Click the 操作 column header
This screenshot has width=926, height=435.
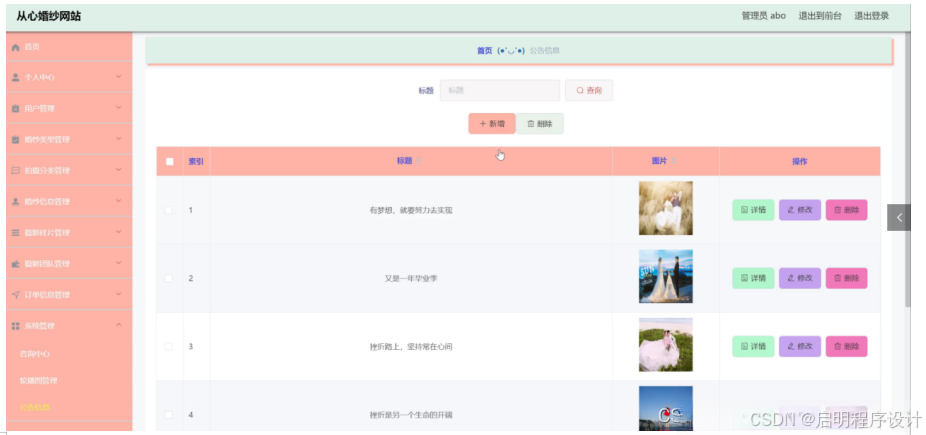[800, 161]
